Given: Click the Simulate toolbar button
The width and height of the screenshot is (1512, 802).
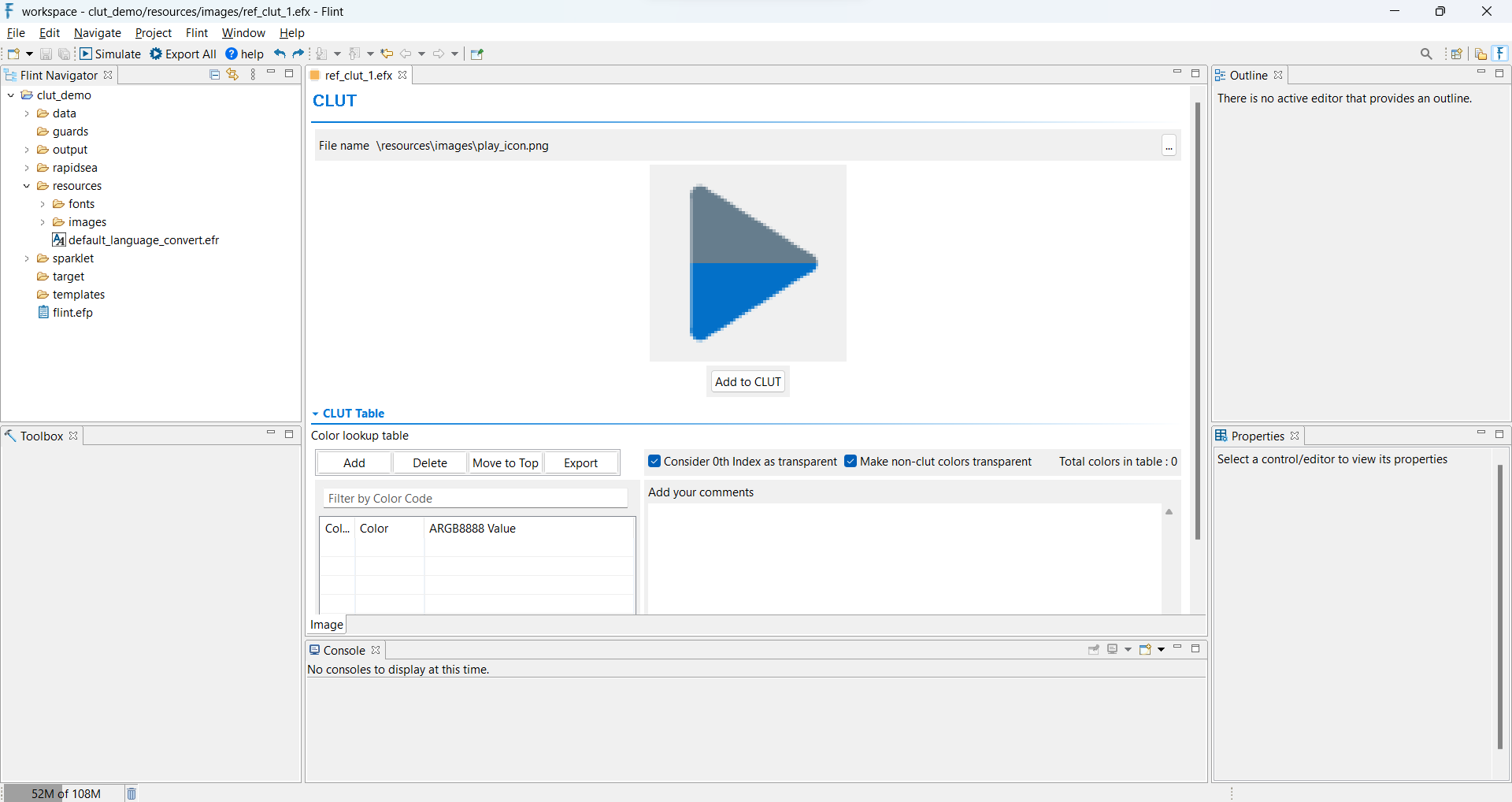Looking at the screenshot, I should [110, 54].
